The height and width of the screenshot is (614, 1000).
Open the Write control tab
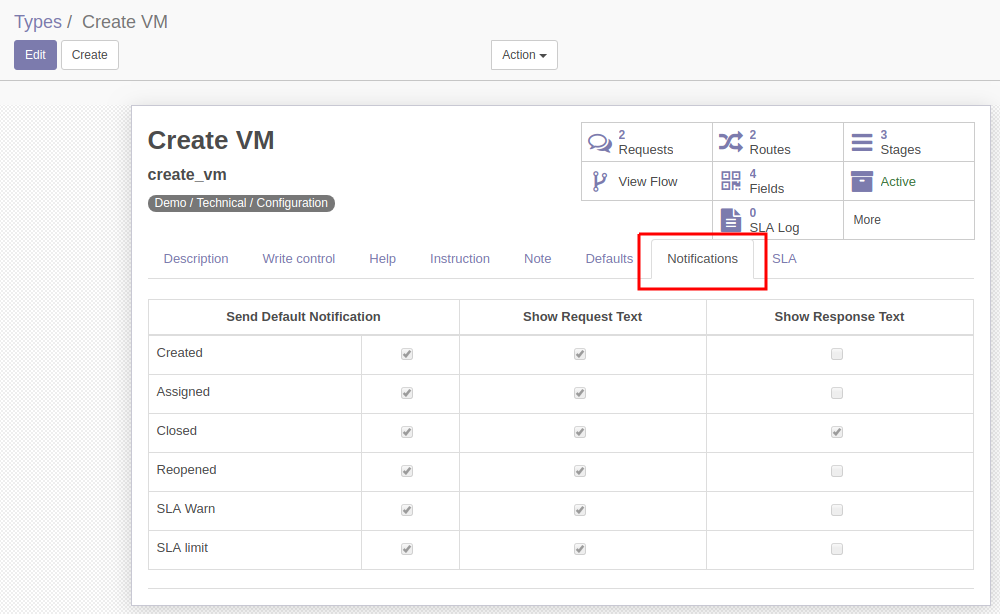[x=298, y=259]
